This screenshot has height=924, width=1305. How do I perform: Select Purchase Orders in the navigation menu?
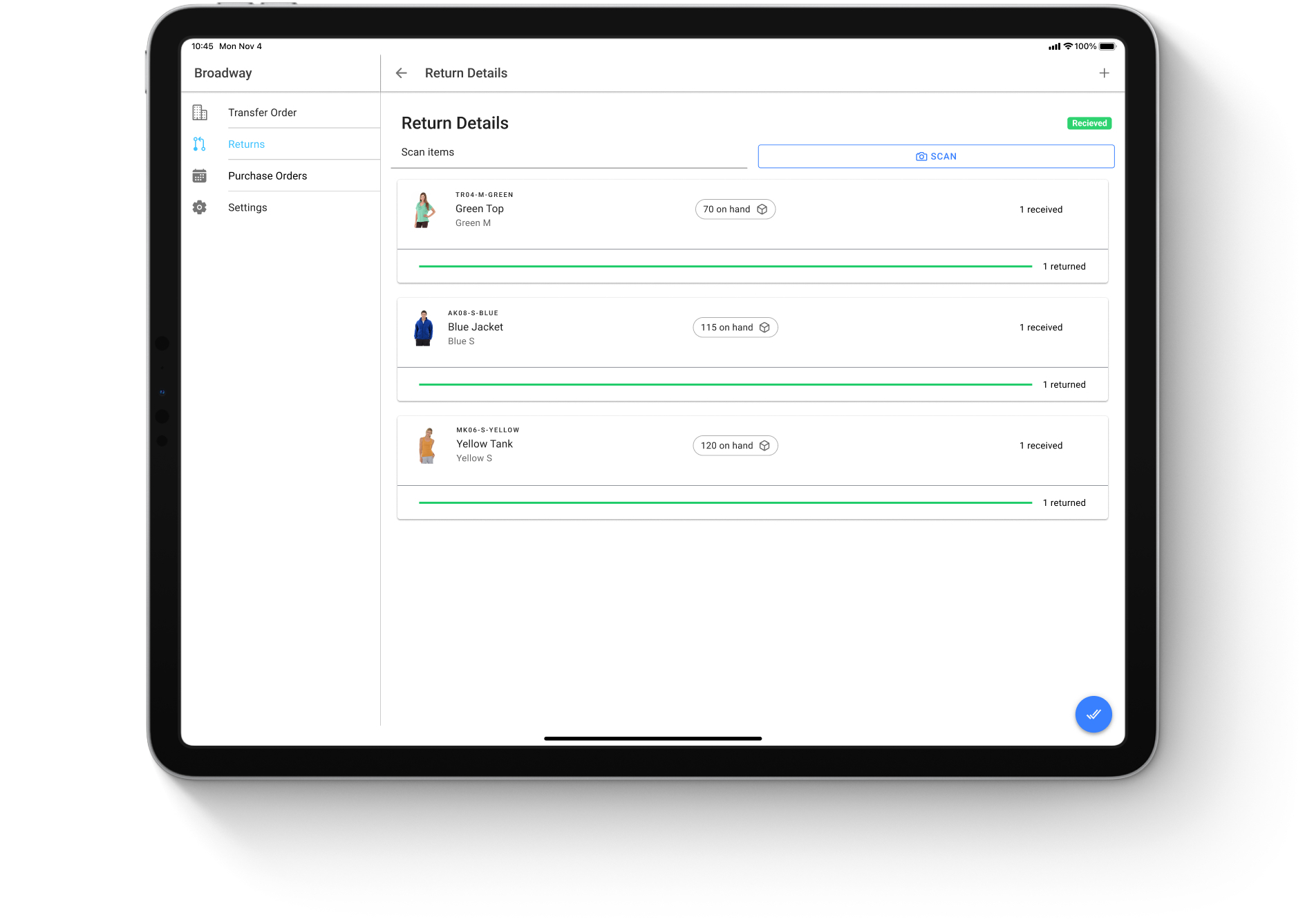[267, 176]
